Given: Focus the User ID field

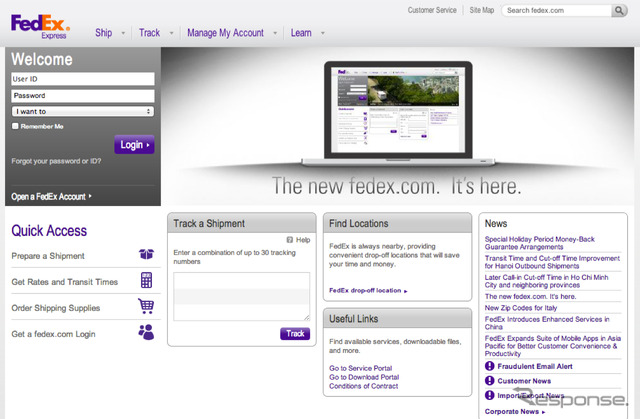Looking at the screenshot, I should (x=83, y=79).
